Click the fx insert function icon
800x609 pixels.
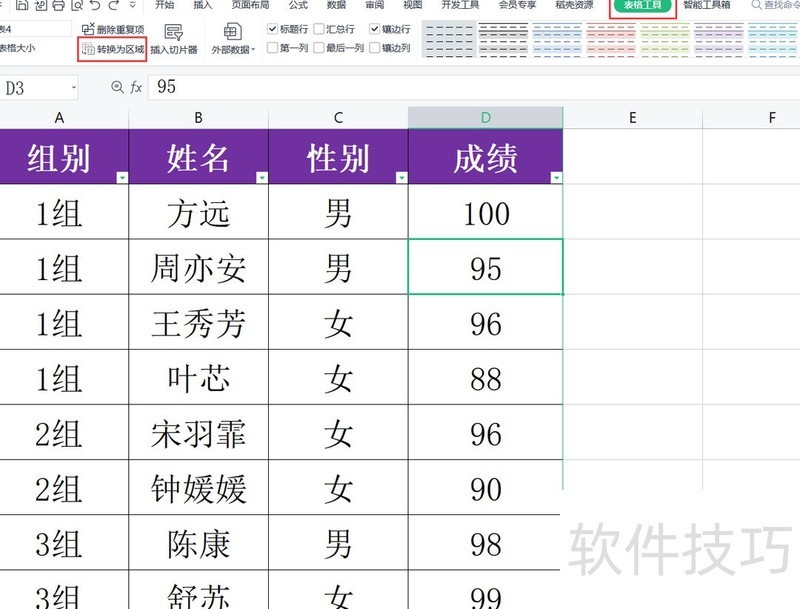[x=135, y=88]
